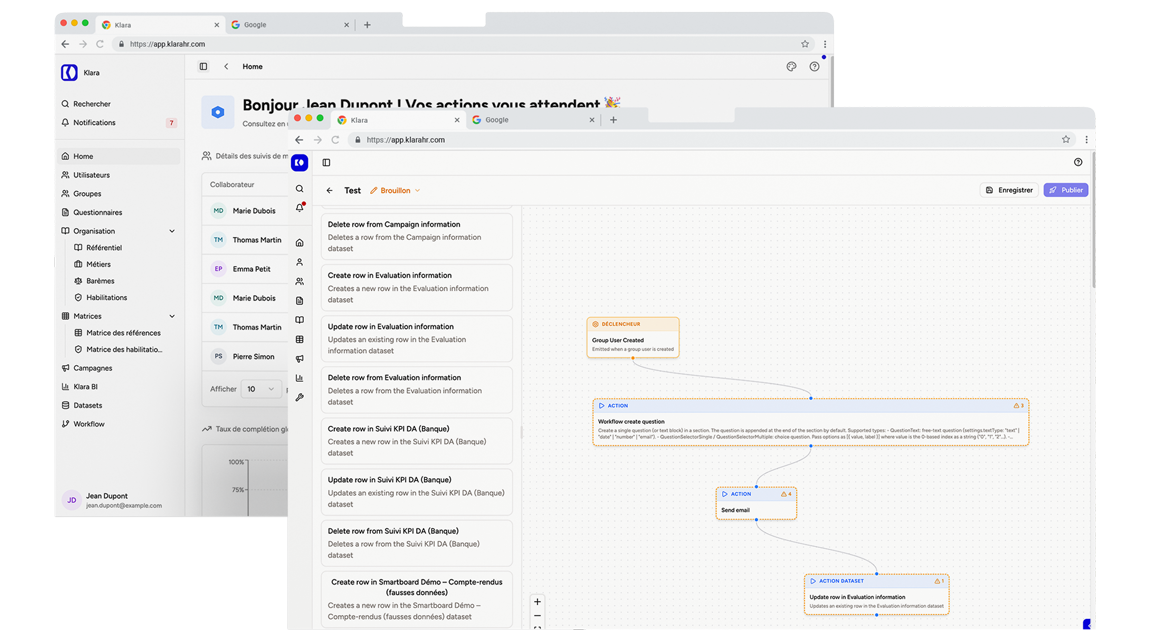Open new tab in back browser window
This screenshot has height=641, width=1161.
pos(367,24)
